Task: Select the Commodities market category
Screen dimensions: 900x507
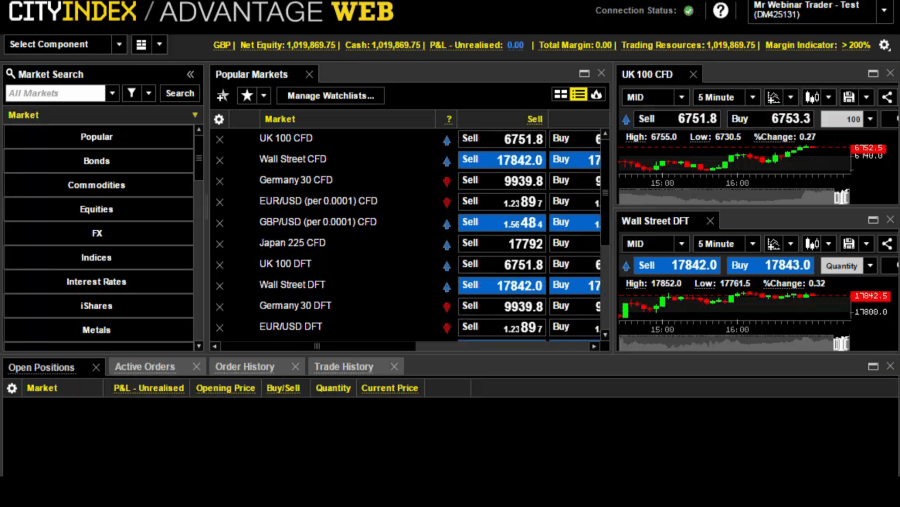Action: click(x=97, y=185)
